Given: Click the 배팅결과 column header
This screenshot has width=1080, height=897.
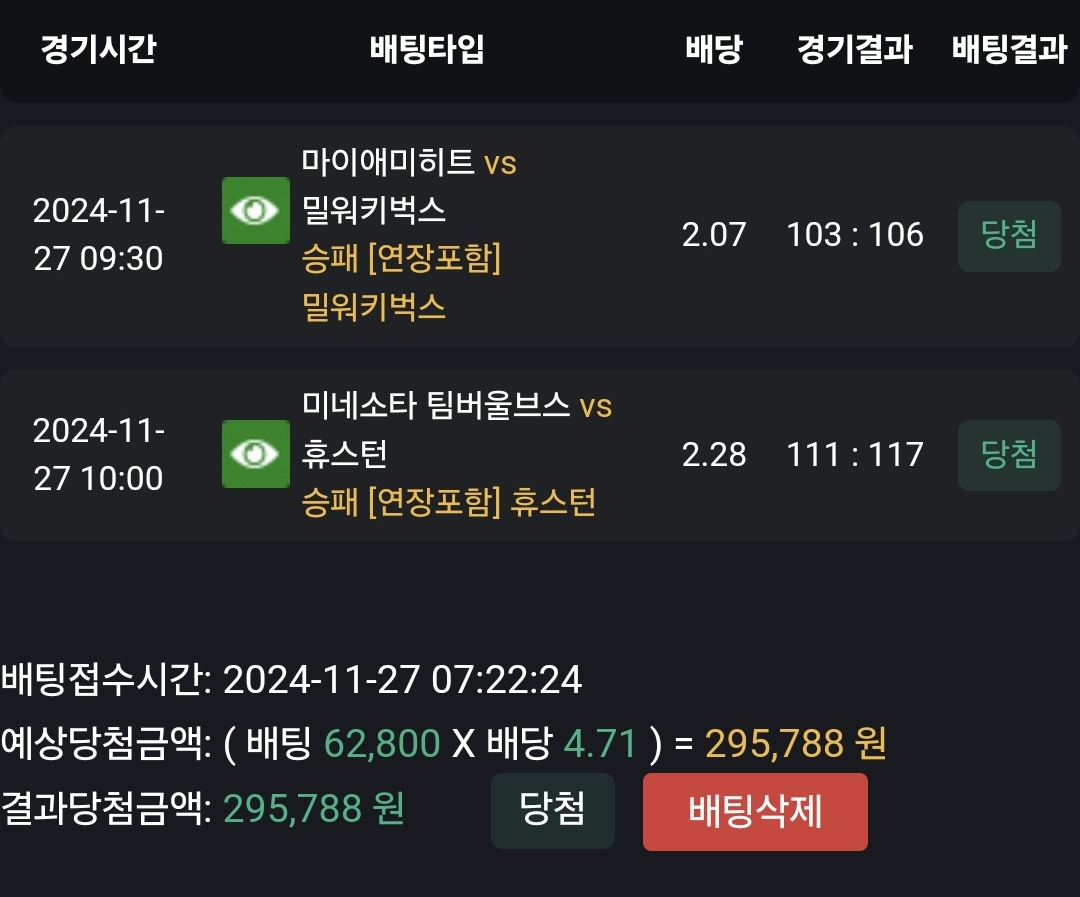Looking at the screenshot, I should pyautogui.click(x=1009, y=49).
